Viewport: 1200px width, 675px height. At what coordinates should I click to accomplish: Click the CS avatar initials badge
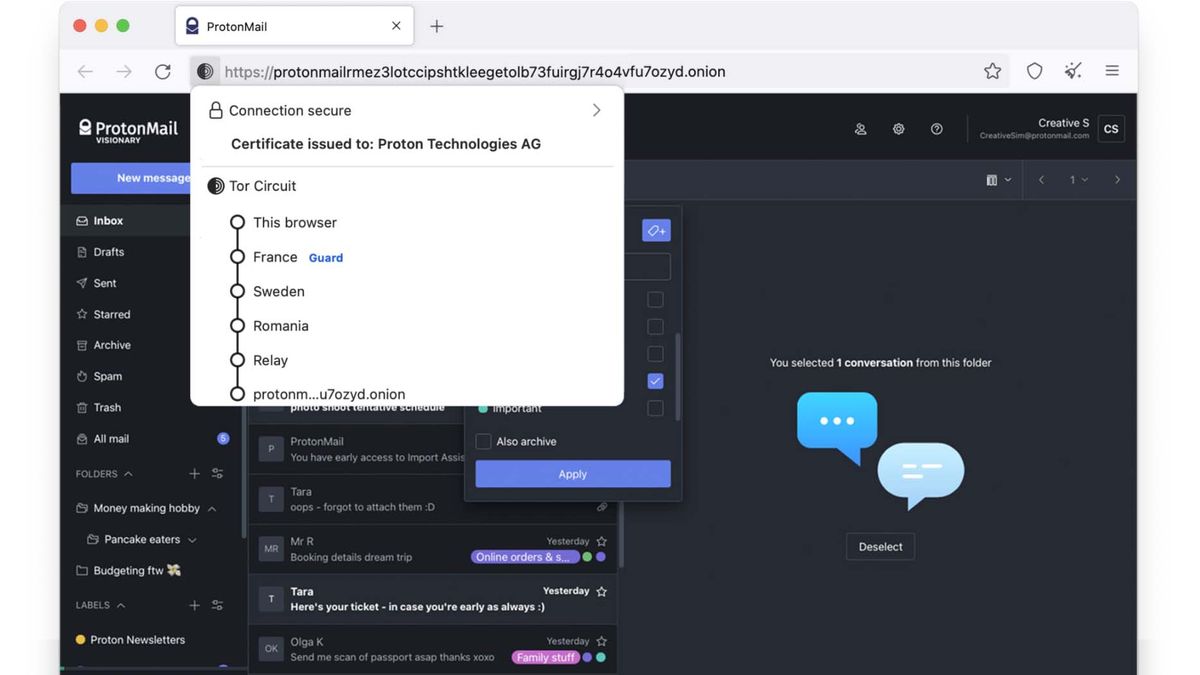[x=1110, y=128]
